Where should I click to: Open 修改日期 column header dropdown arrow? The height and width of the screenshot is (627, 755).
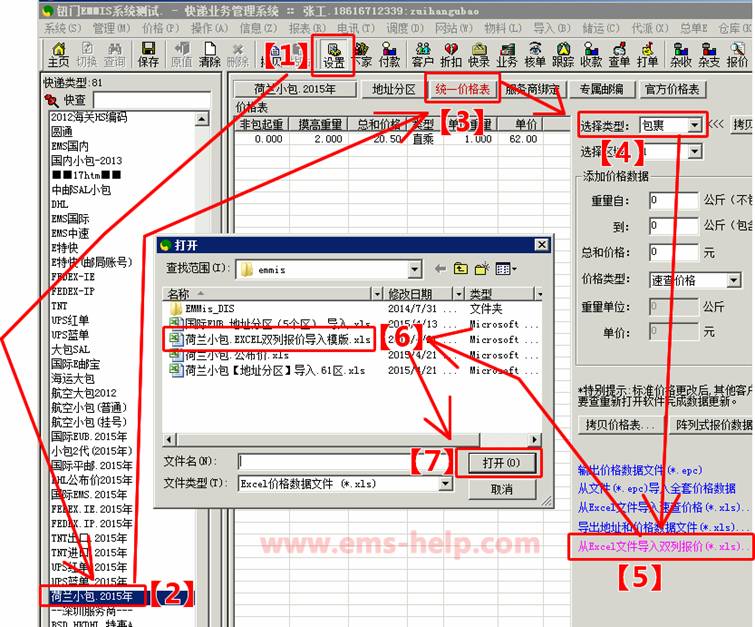pos(459,293)
